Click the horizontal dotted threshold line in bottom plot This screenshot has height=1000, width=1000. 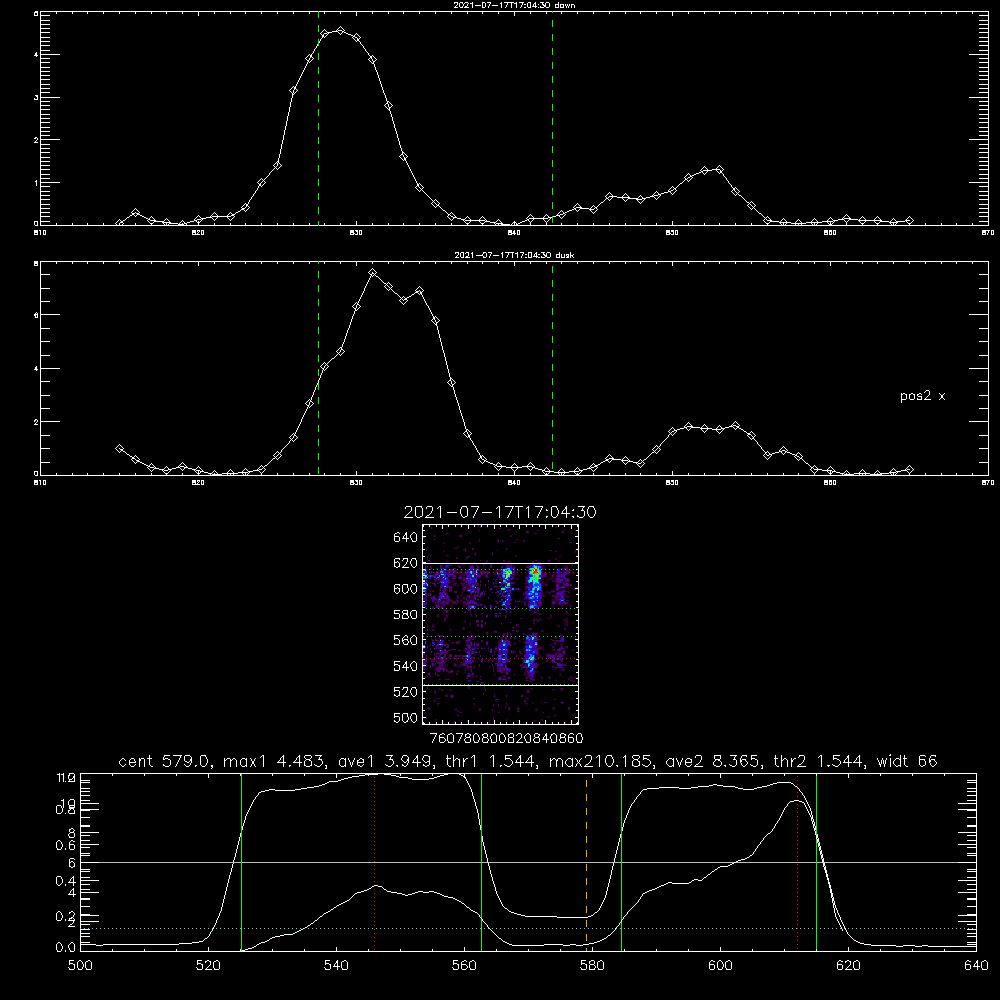pos(528,929)
